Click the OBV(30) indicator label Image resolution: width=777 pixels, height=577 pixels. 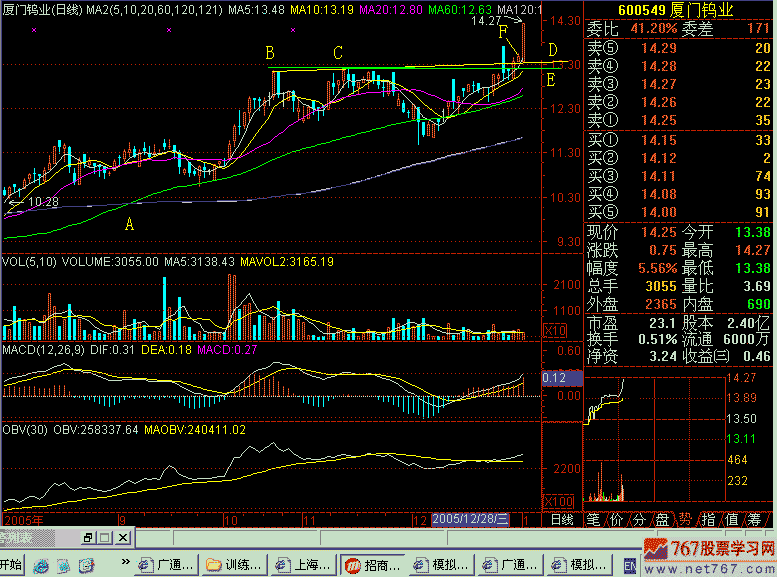coord(24,429)
